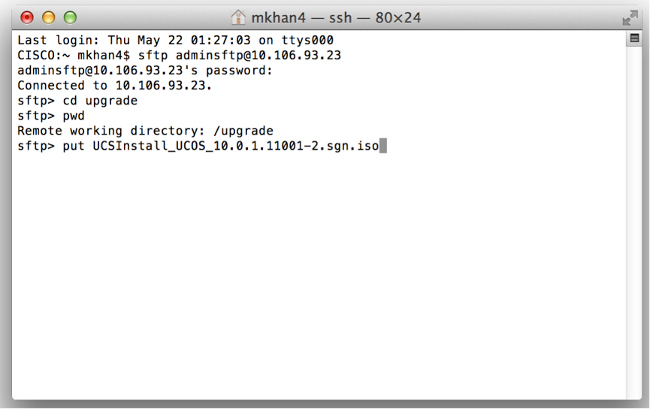Click the vertical scrollbar track on the right
Screen dimensions: 650x409
tap(634, 222)
